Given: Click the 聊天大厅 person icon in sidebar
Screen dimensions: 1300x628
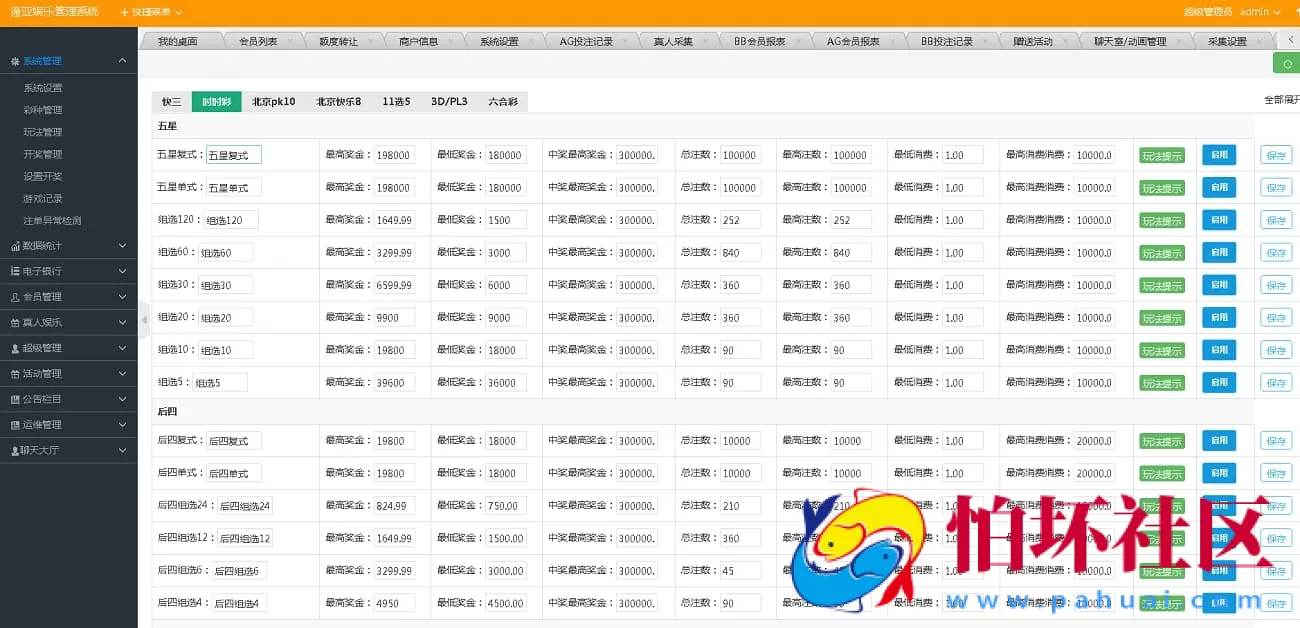Looking at the screenshot, I should click(x=15, y=451).
